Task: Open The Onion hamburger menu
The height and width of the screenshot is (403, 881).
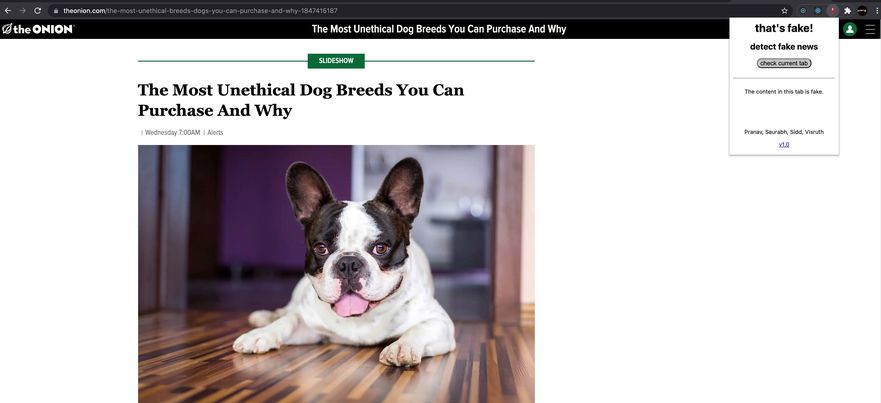Action: click(x=870, y=29)
